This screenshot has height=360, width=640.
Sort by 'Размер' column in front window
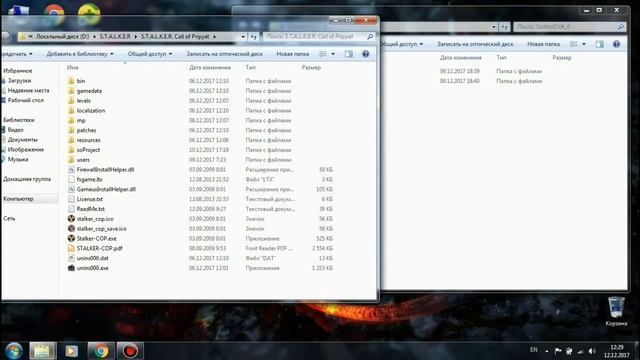click(x=311, y=67)
